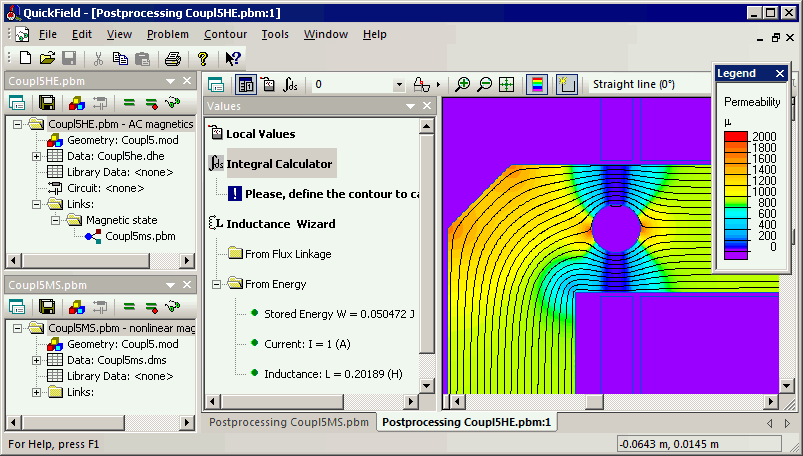The width and height of the screenshot is (803, 456).
Task: Open the Contour menu
Action: click(225, 34)
